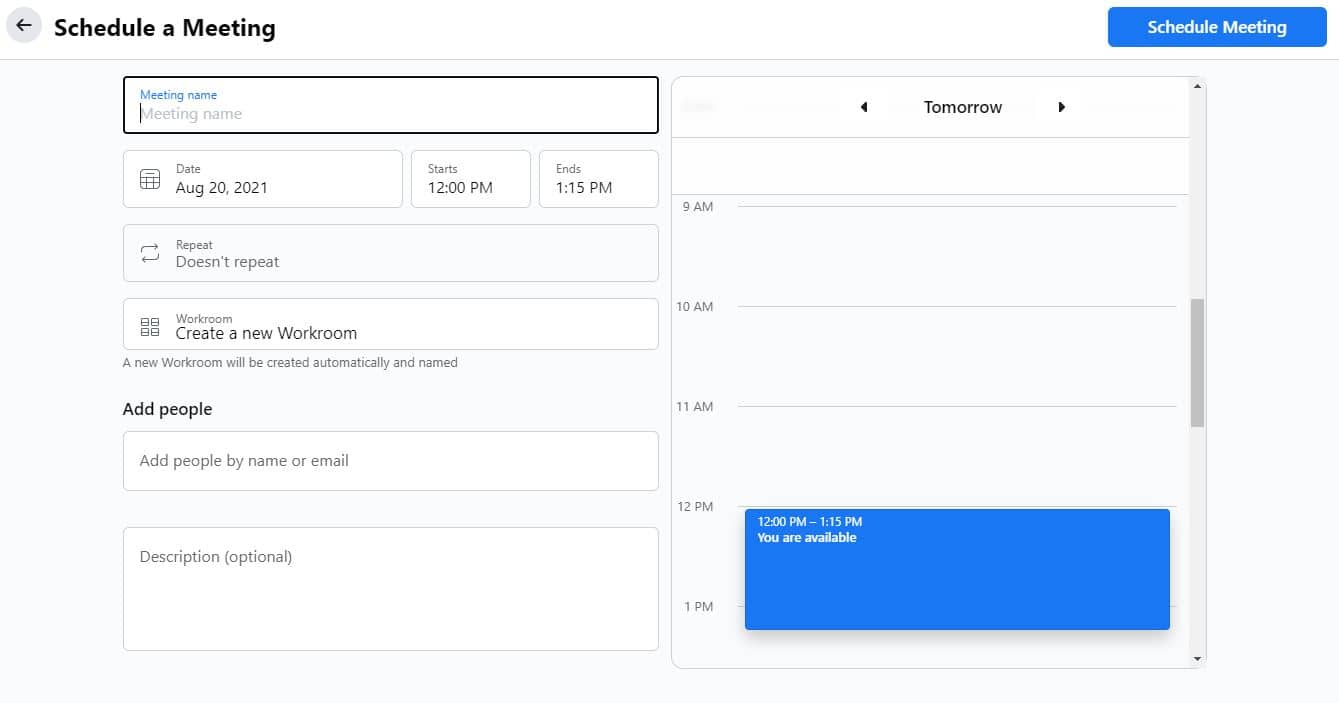Click the Description optional text area
The height and width of the screenshot is (703, 1339).
tap(391, 589)
